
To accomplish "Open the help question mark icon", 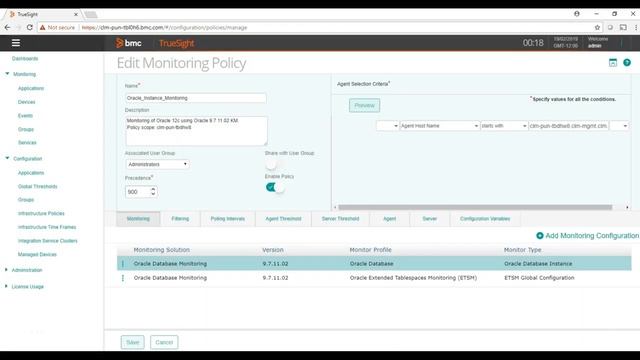I will pyautogui.click(x=627, y=62).
